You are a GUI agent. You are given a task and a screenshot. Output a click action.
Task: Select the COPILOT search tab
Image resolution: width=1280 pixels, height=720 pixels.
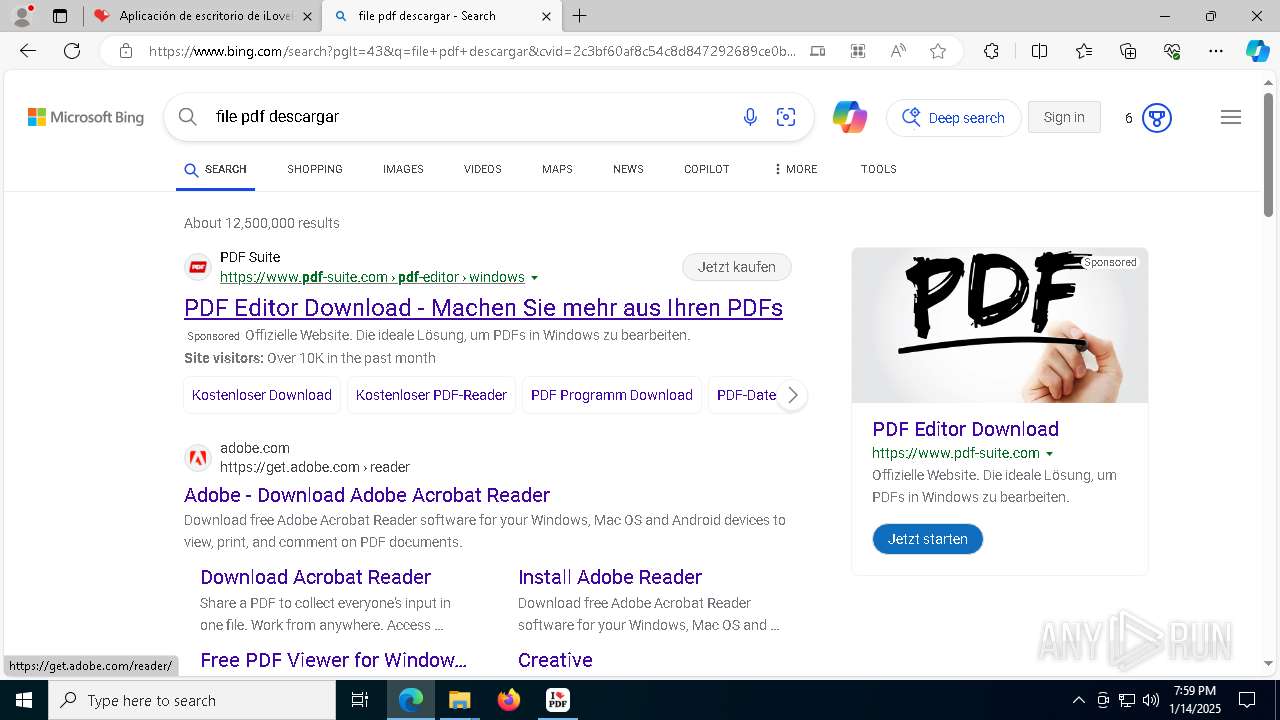click(707, 169)
